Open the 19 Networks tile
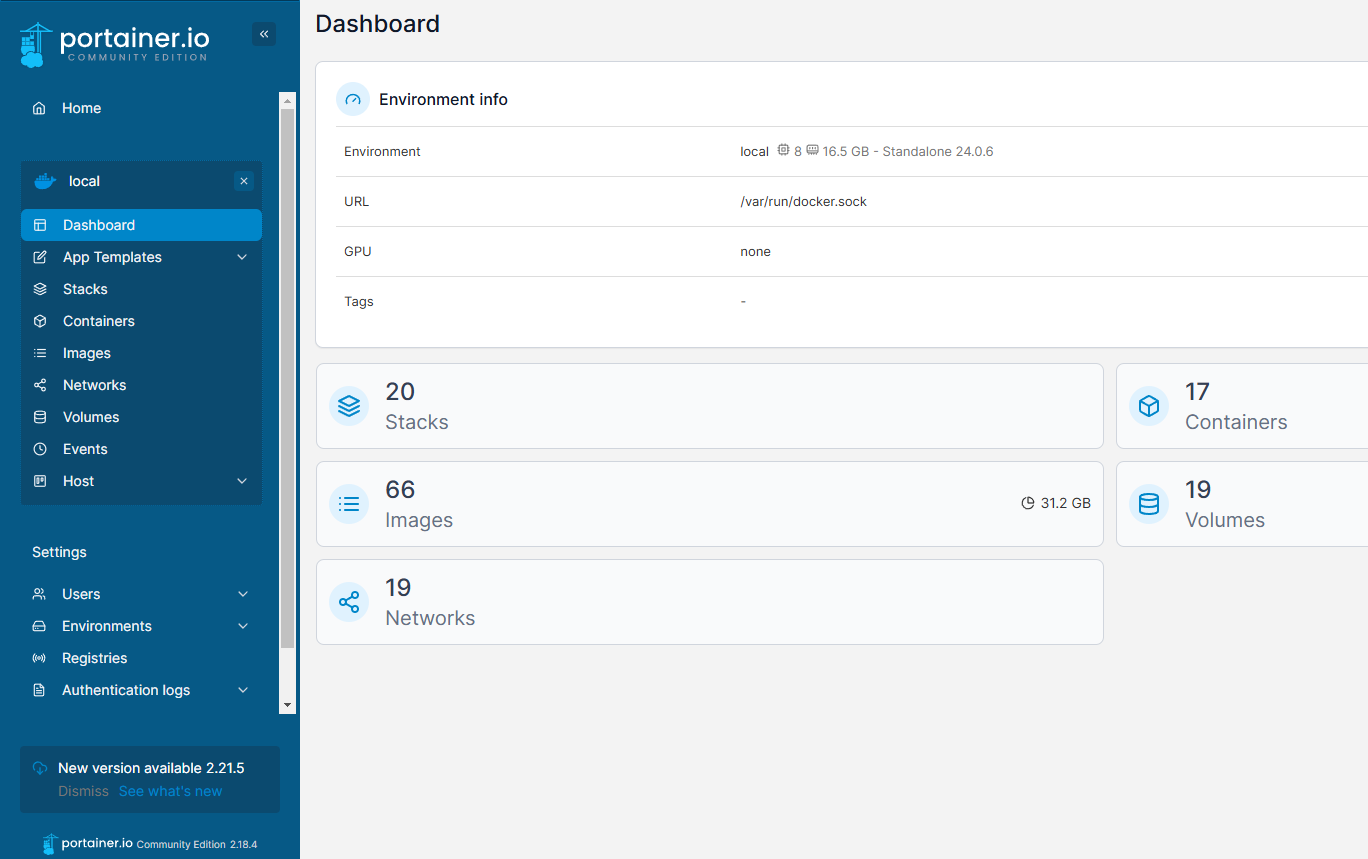1368x859 pixels. click(710, 602)
